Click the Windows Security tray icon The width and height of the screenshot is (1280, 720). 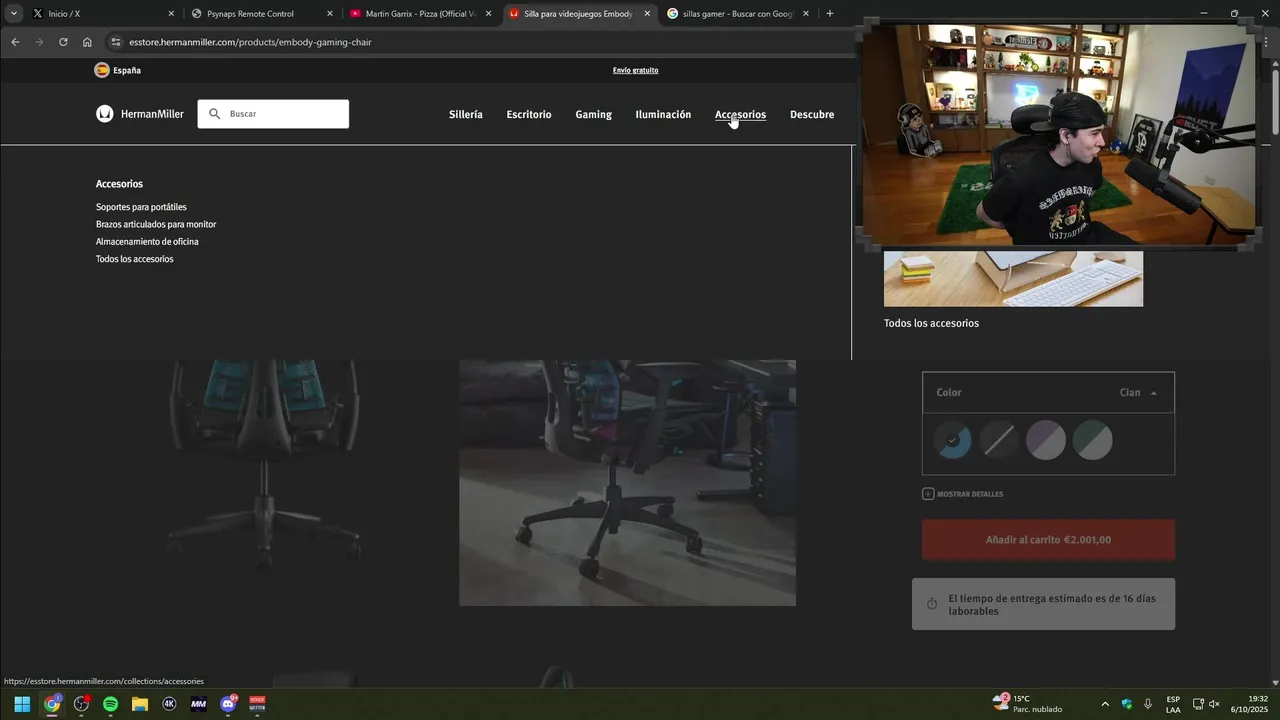[1127, 704]
